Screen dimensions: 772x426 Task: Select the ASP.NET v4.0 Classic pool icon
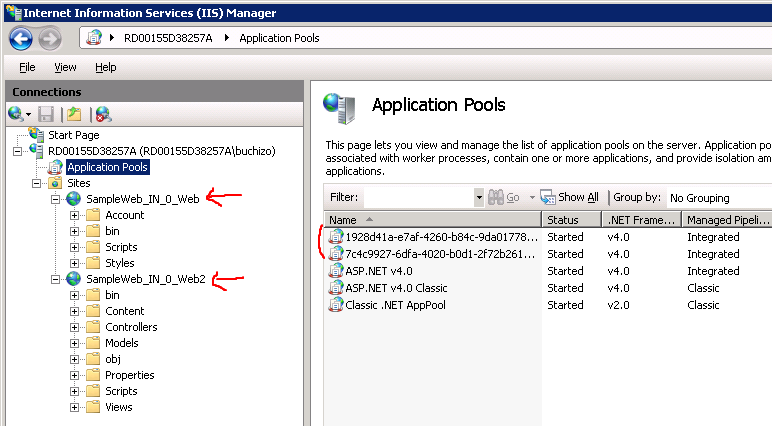(x=337, y=288)
